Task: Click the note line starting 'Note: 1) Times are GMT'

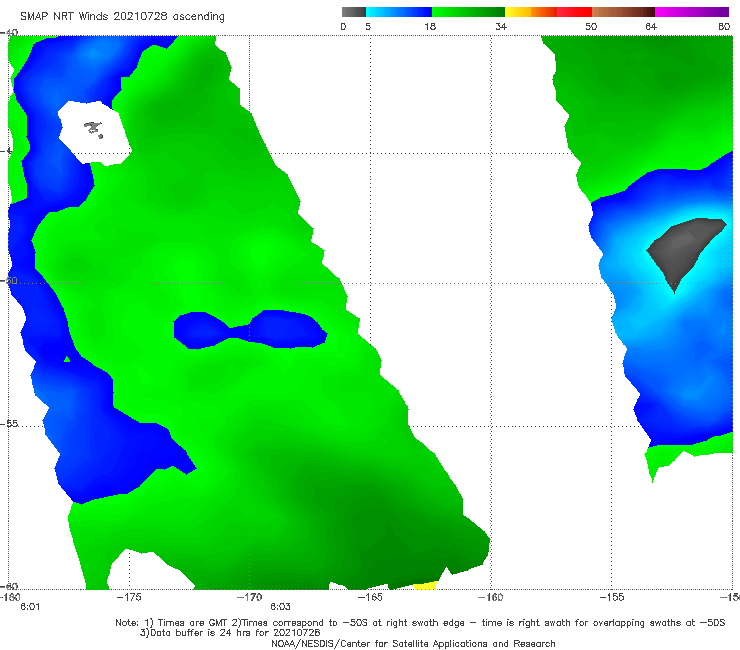Action: (x=420, y=623)
